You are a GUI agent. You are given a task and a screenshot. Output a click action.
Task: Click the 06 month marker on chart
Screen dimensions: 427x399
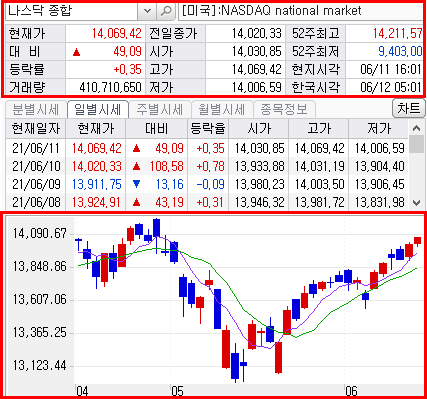(351, 391)
